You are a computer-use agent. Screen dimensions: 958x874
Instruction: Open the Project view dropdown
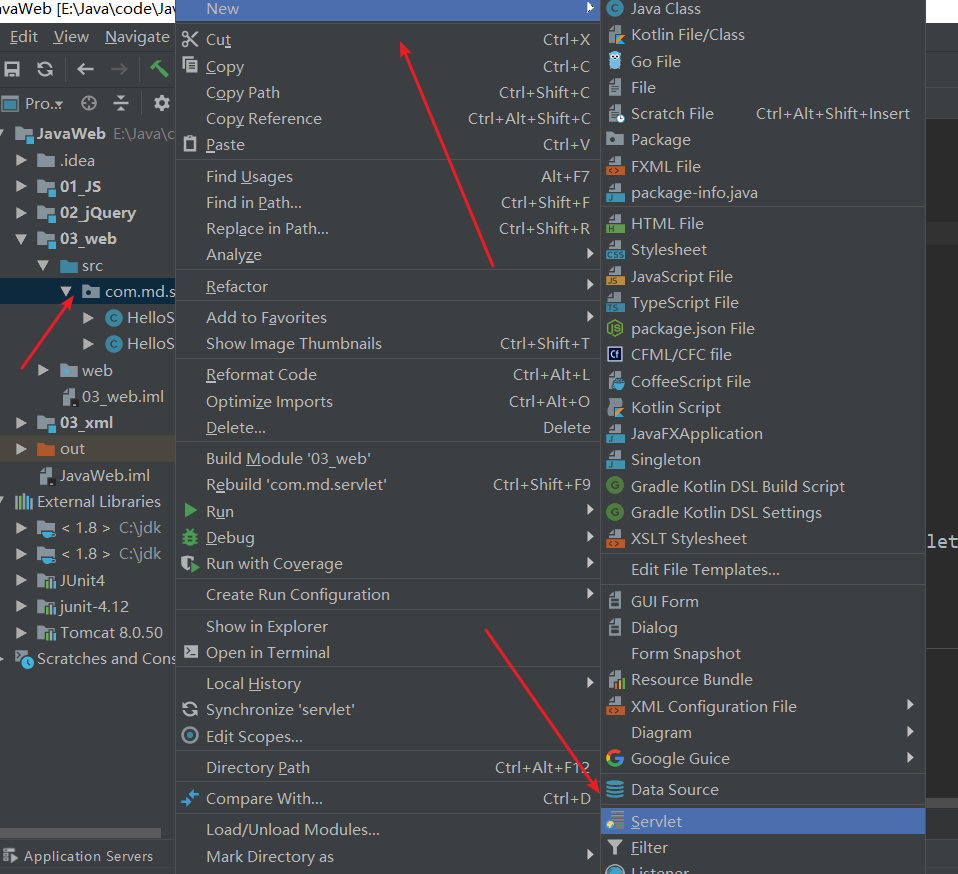pyautogui.click(x=43, y=104)
